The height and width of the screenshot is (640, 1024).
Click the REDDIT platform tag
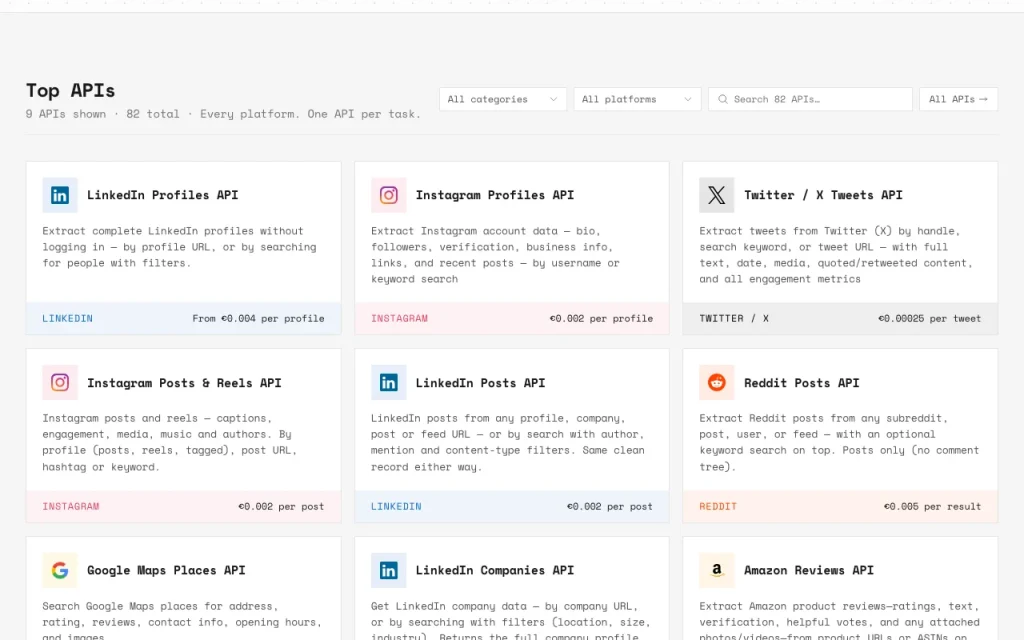718,506
